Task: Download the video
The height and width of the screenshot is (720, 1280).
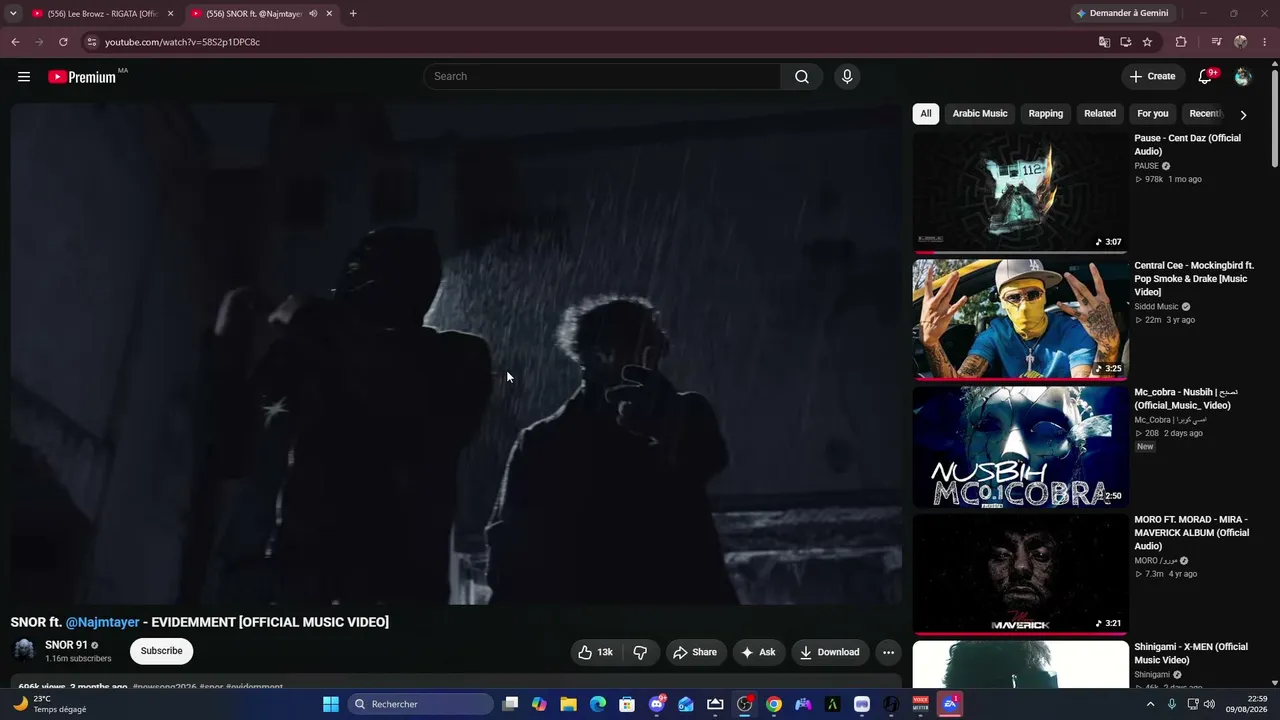Action: coord(829,652)
